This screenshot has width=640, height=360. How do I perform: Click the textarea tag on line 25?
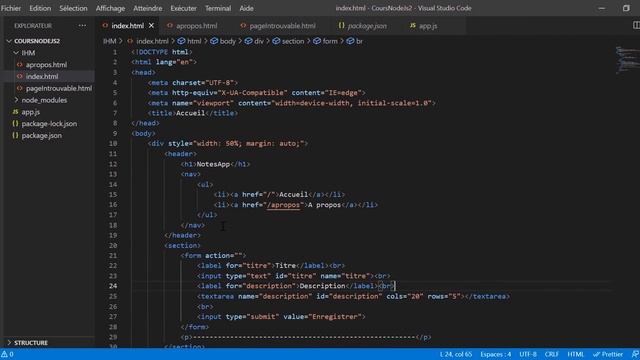point(215,297)
